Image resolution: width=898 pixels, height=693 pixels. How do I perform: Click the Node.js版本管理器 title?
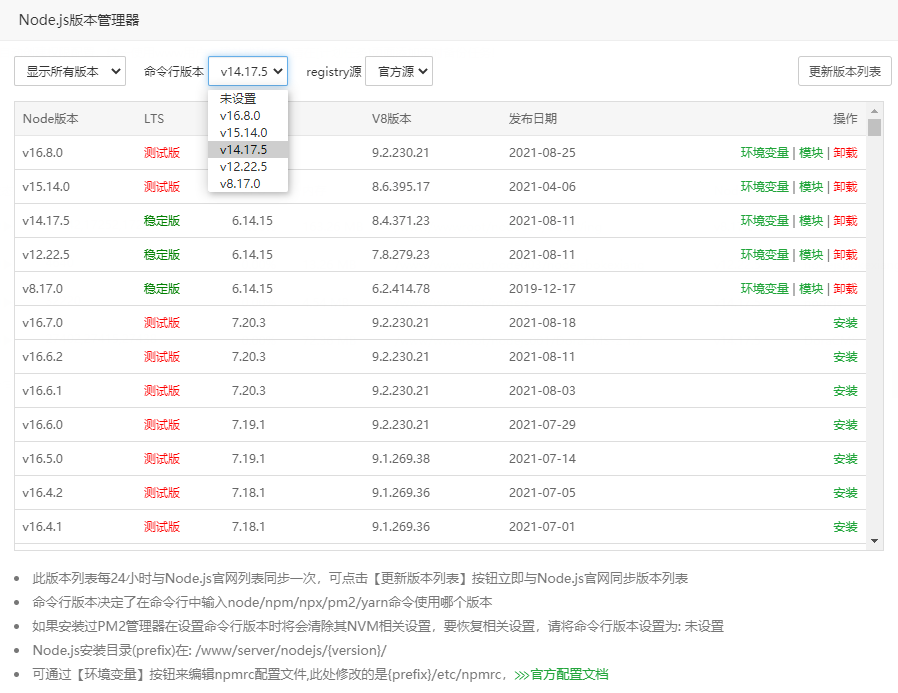click(79, 20)
